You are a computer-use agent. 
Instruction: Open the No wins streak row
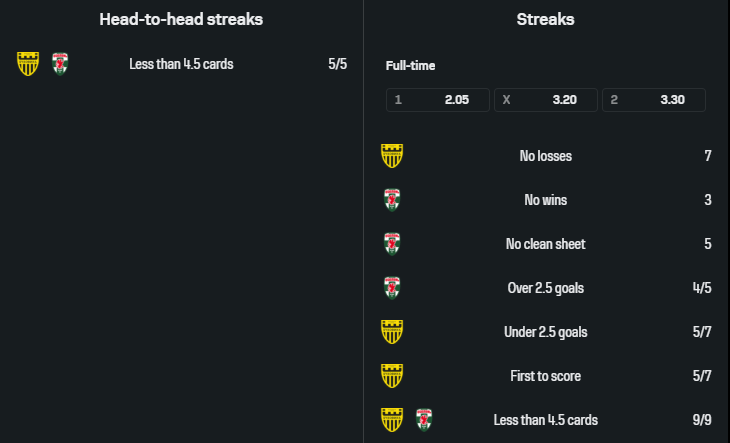(x=546, y=200)
